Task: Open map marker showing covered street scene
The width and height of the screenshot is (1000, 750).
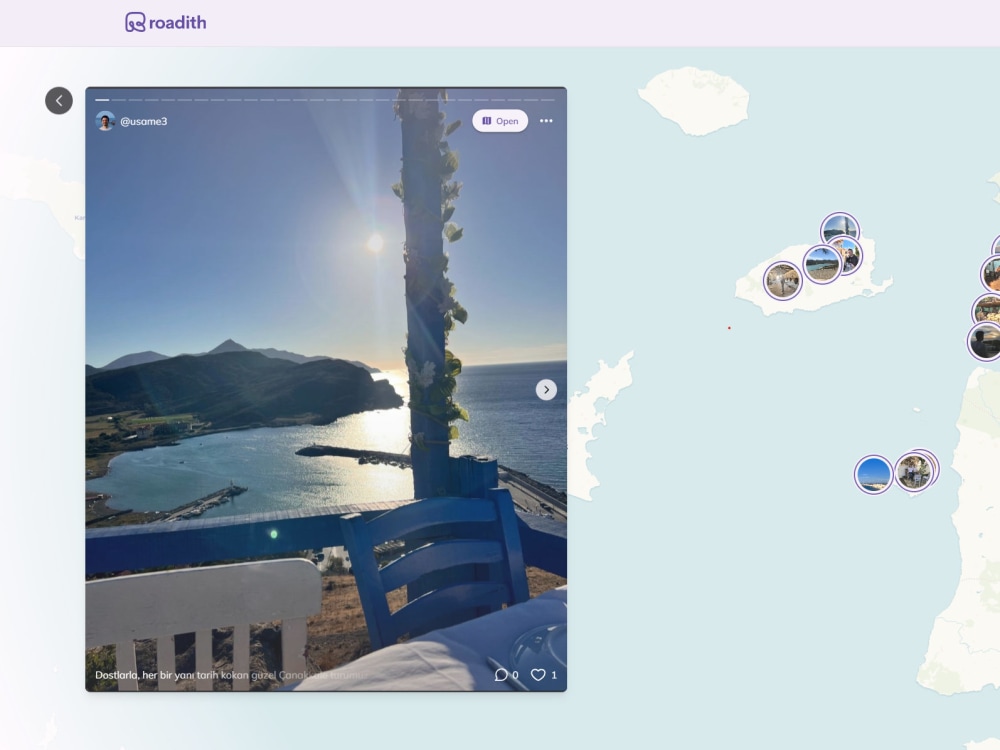Action: click(783, 281)
